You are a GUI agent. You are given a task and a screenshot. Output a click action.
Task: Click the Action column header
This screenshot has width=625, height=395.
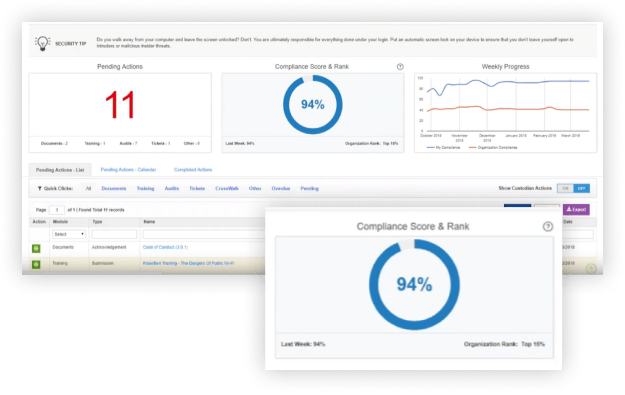point(39,222)
